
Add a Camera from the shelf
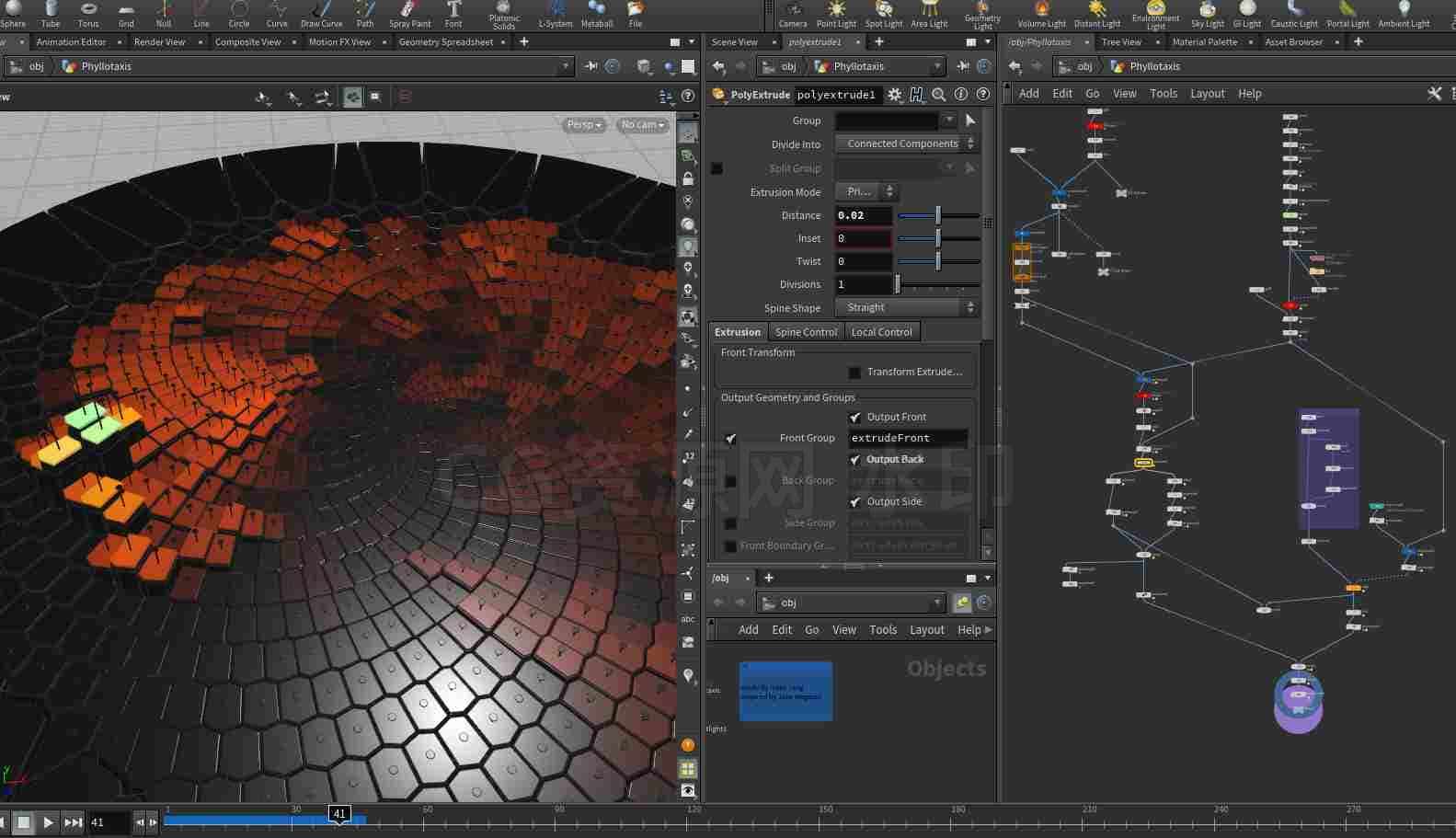[x=792, y=14]
